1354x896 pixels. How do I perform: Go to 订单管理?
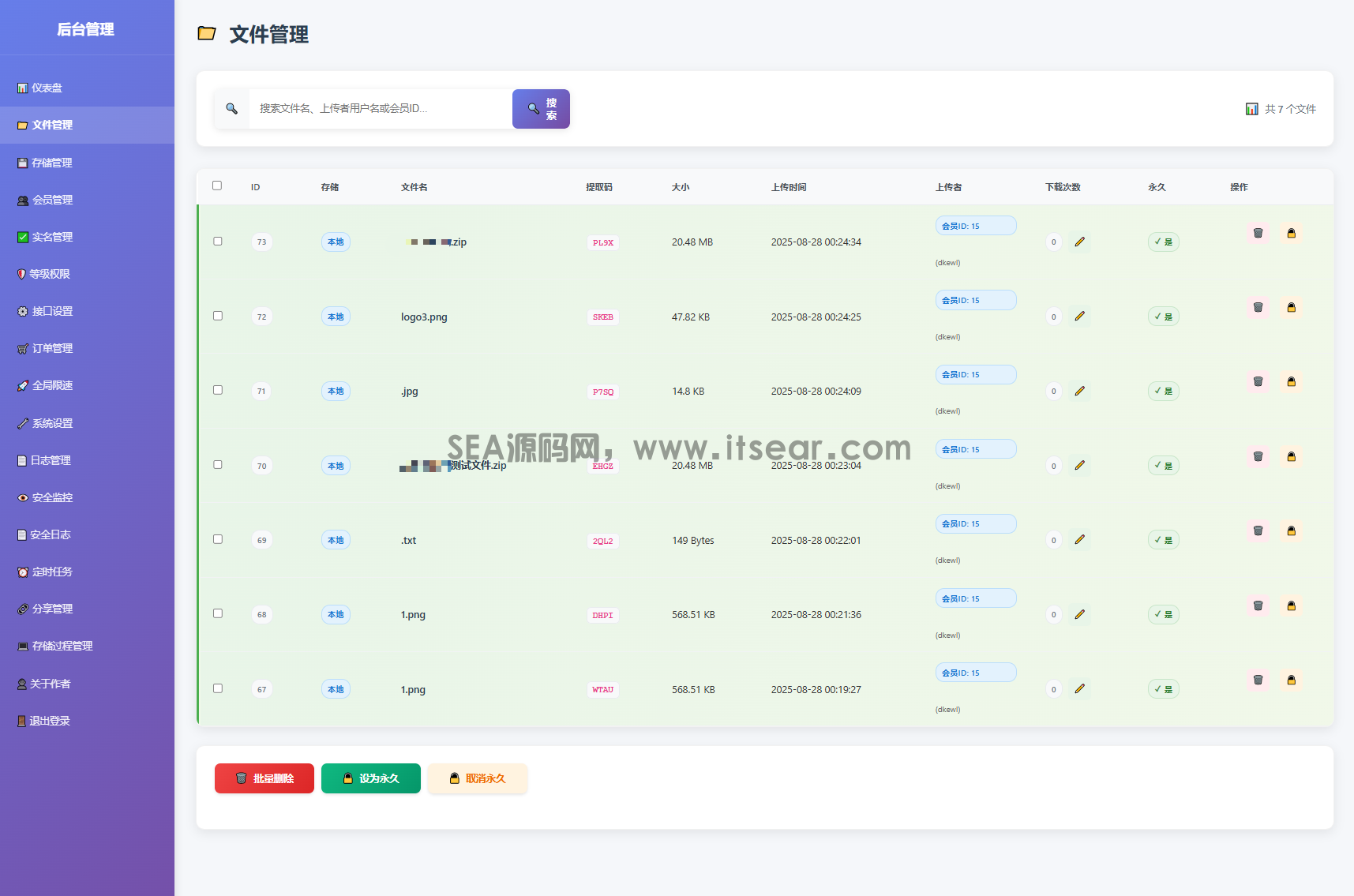point(87,348)
